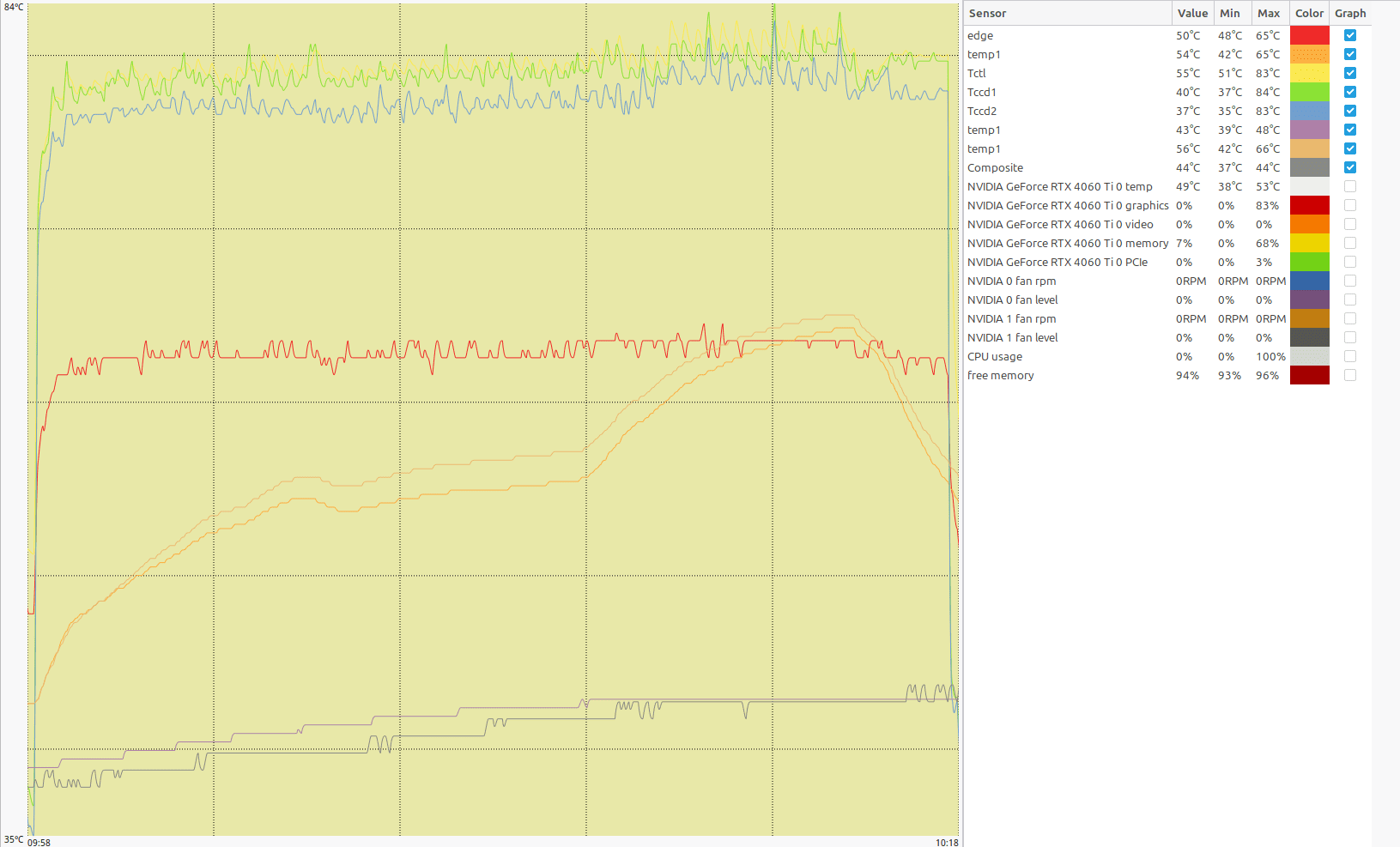Change the orange color of temp1 at 54°C
The width and height of the screenshot is (1400, 847).
1309,54
